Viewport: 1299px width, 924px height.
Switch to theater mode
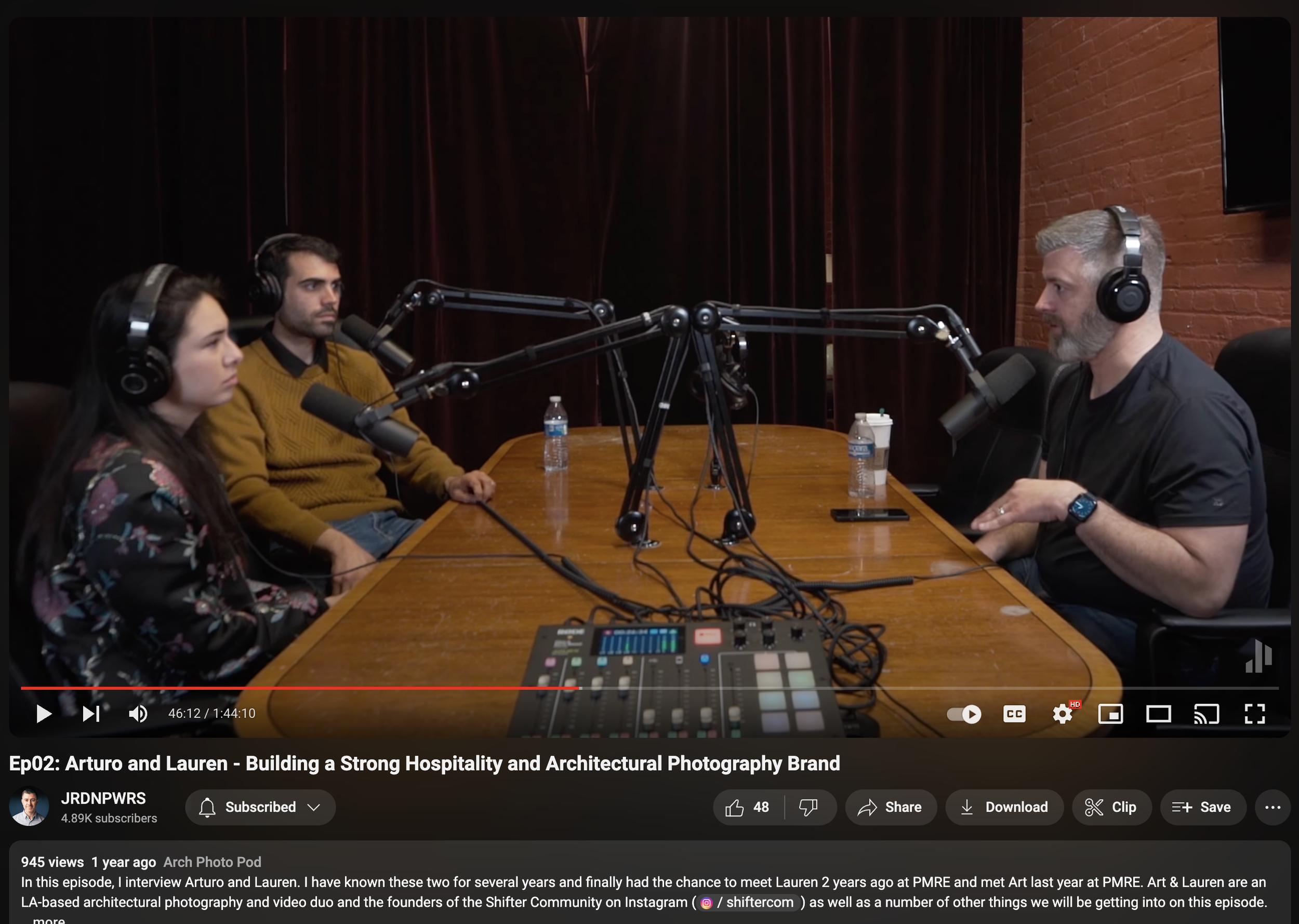[x=1158, y=714]
